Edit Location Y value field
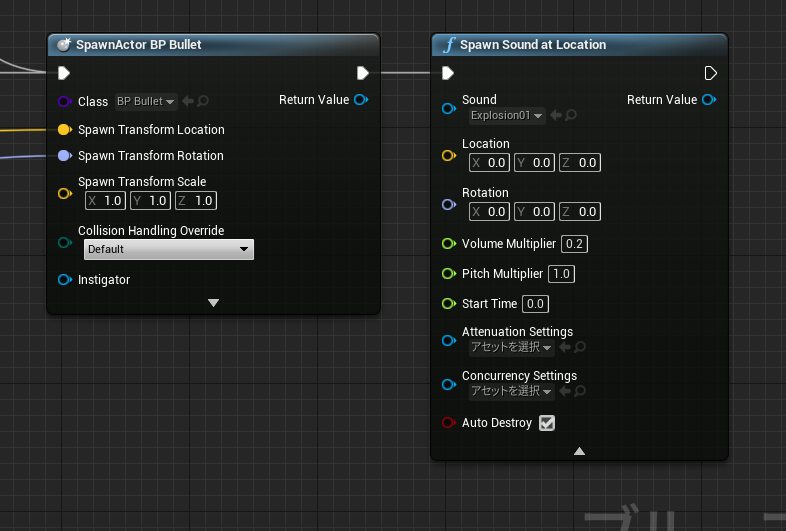The height and width of the screenshot is (531, 786). tap(534, 162)
